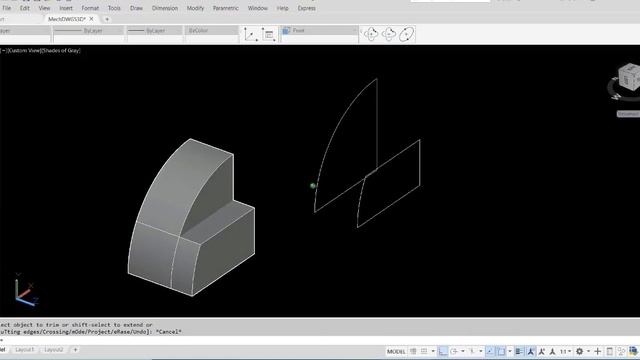
Task: Click the isolate objects icon
Action: tap(621, 351)
